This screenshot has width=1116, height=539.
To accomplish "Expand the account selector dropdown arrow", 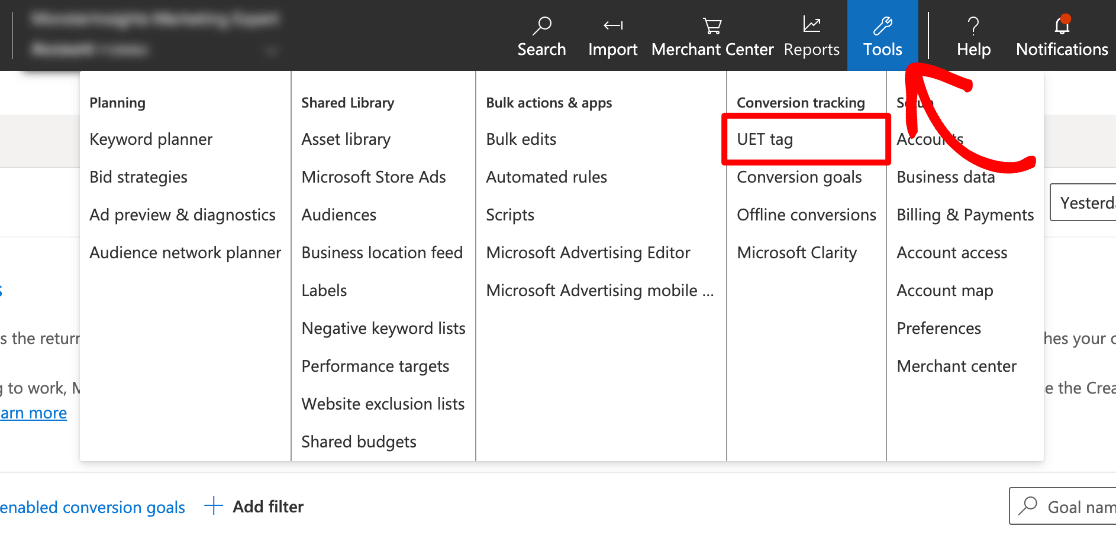I will point(269,50).
